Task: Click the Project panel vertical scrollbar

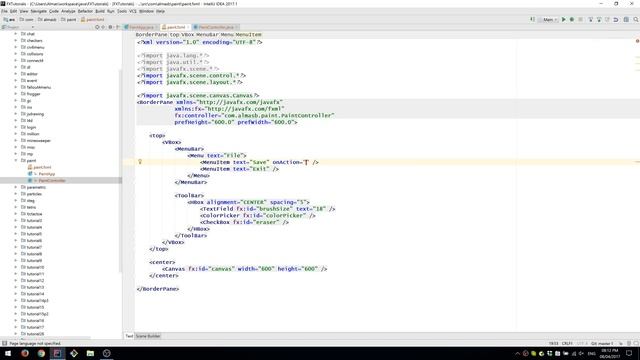Action: [120, 171]
